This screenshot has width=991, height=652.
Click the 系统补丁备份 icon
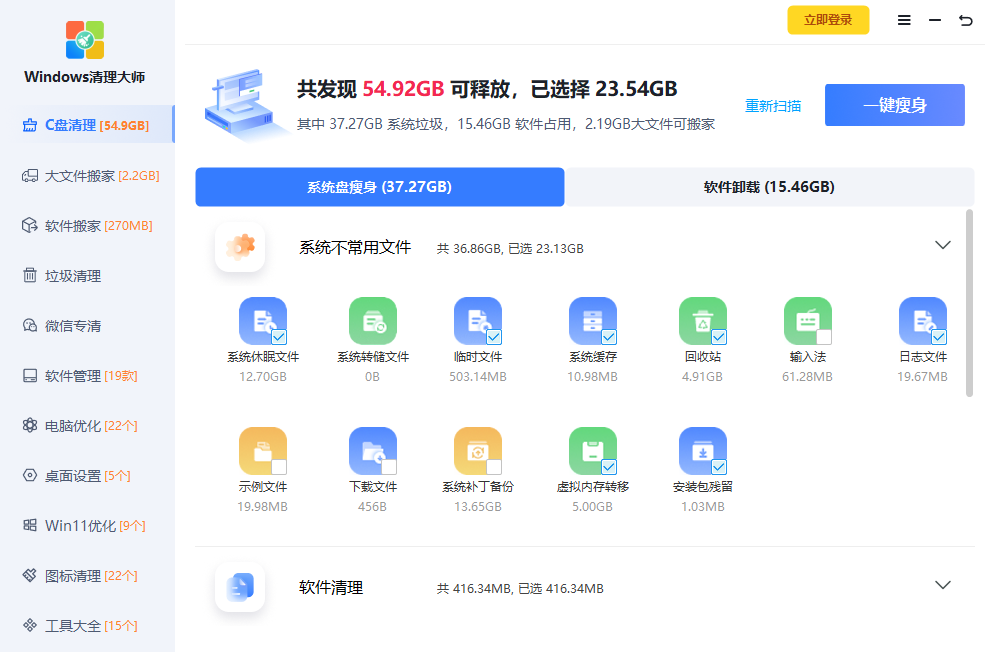tap(476, 451)
